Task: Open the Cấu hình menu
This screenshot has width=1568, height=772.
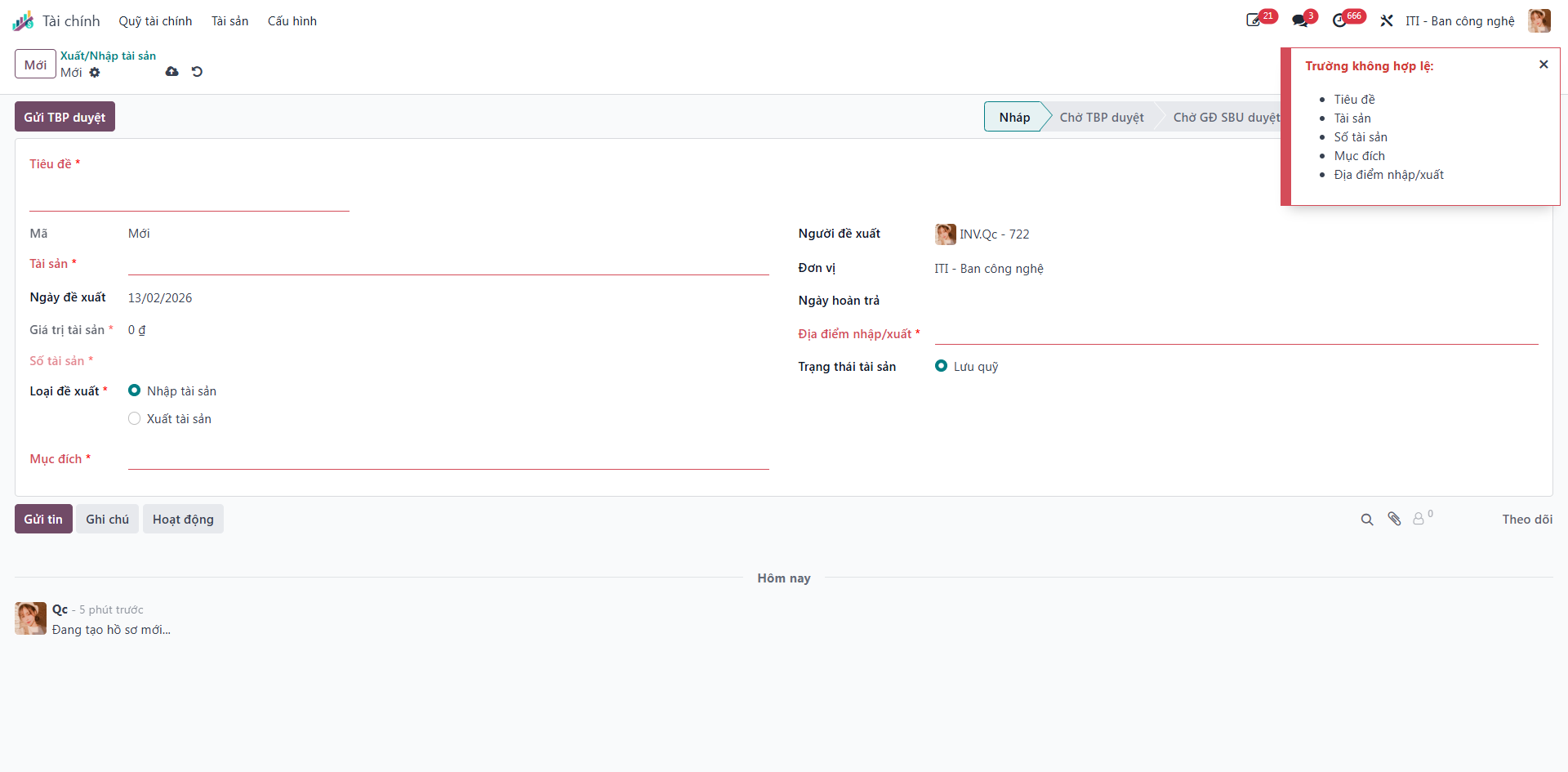Action: (x=292, y=21)
